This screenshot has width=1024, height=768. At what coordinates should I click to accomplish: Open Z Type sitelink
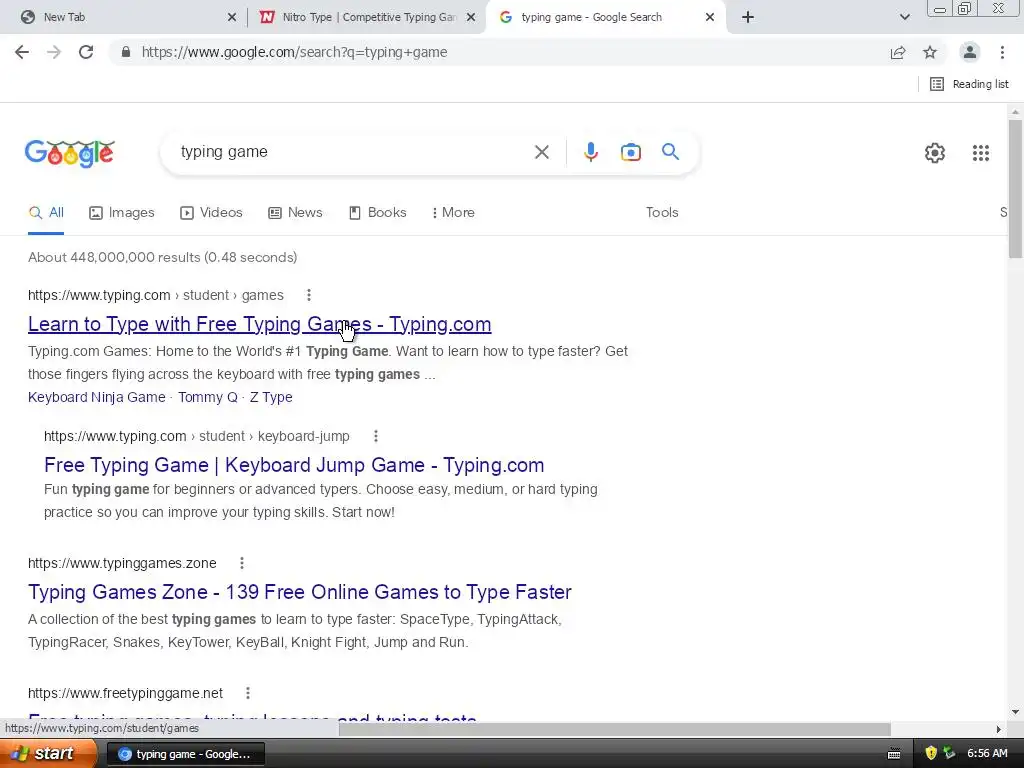point(271,398)
